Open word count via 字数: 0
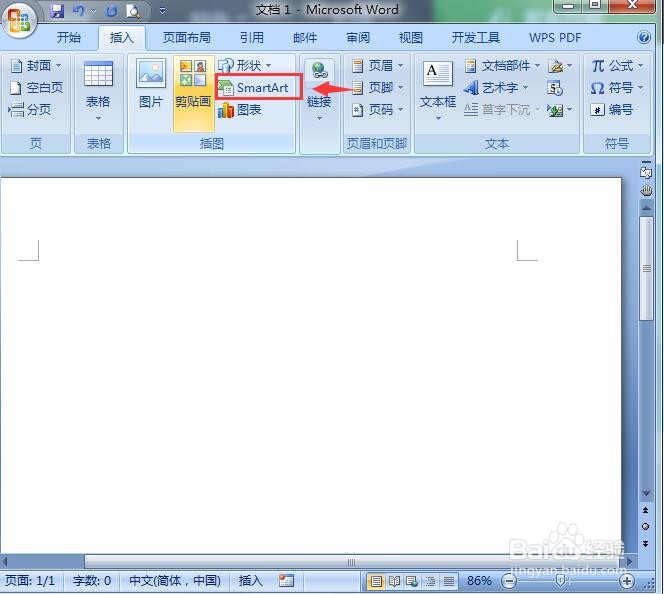664x594 pixels. click(92, 580)
